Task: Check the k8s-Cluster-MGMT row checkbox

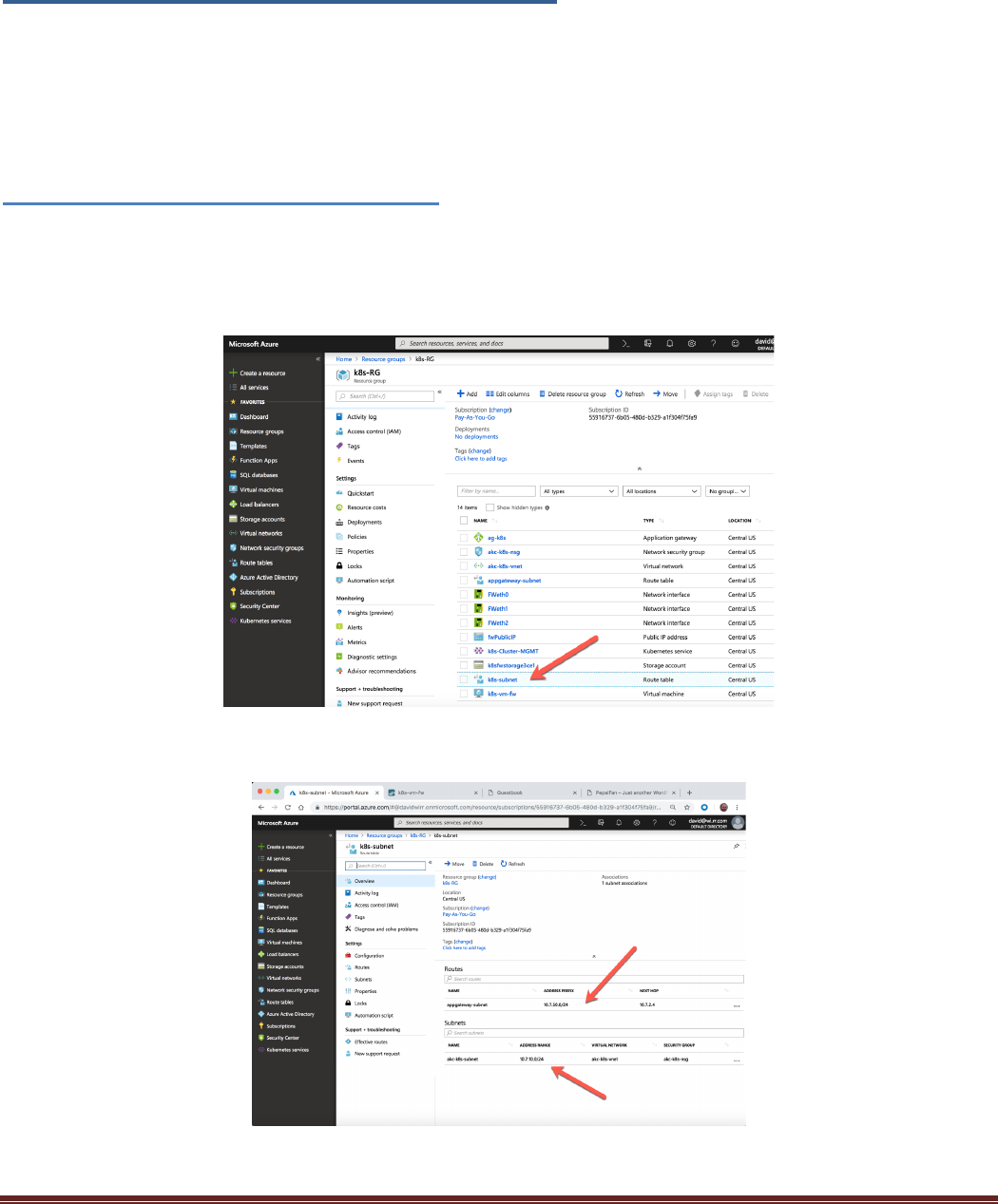Action: 464,652
